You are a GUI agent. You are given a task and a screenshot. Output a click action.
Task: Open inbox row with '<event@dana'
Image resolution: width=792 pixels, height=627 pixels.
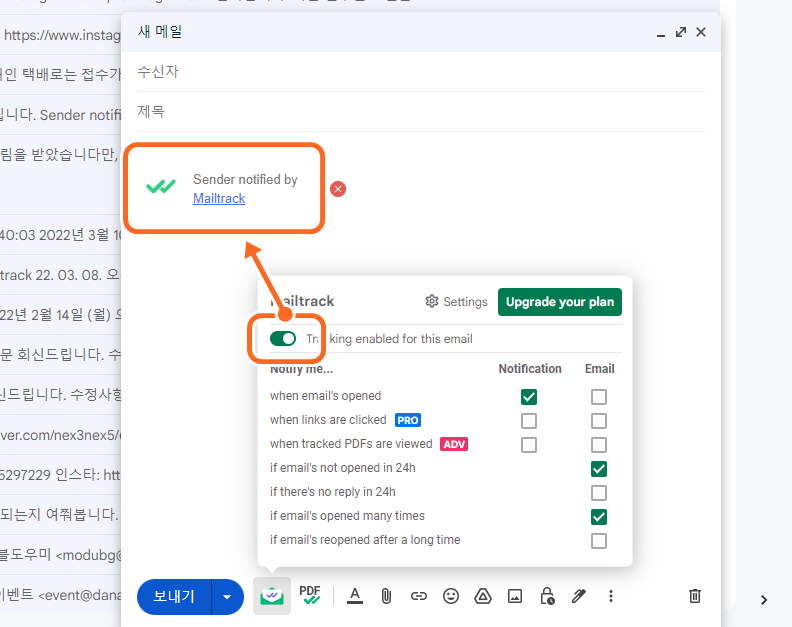(x=61, y=595)
